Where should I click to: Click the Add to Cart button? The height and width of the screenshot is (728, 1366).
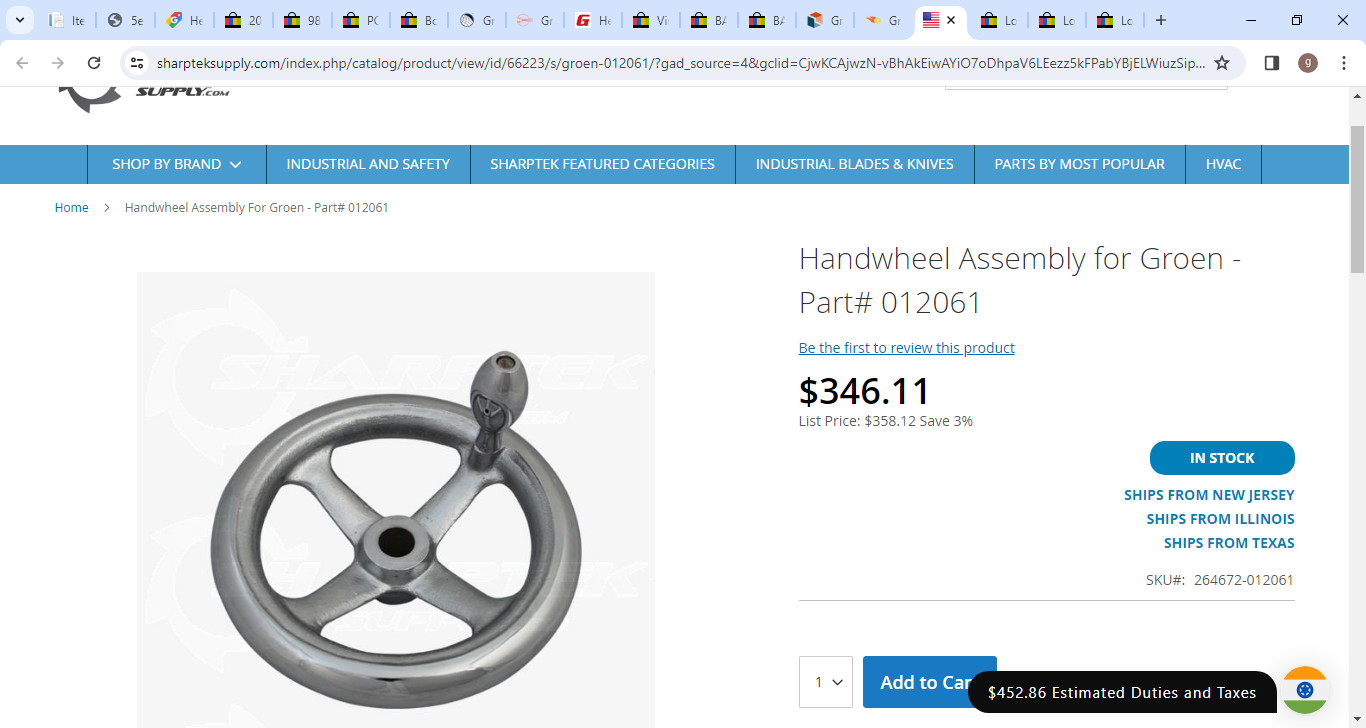(x=929, y=682)
